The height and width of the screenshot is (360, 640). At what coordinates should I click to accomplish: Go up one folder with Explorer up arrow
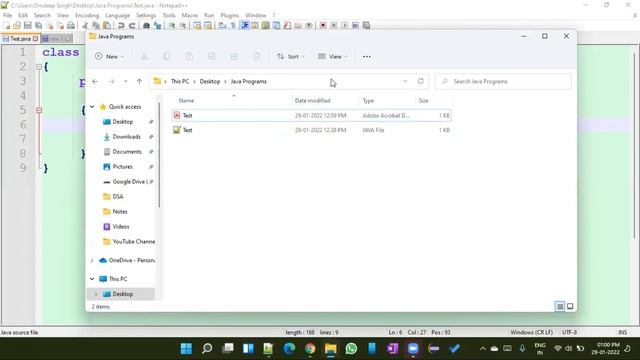pos(139,82)
